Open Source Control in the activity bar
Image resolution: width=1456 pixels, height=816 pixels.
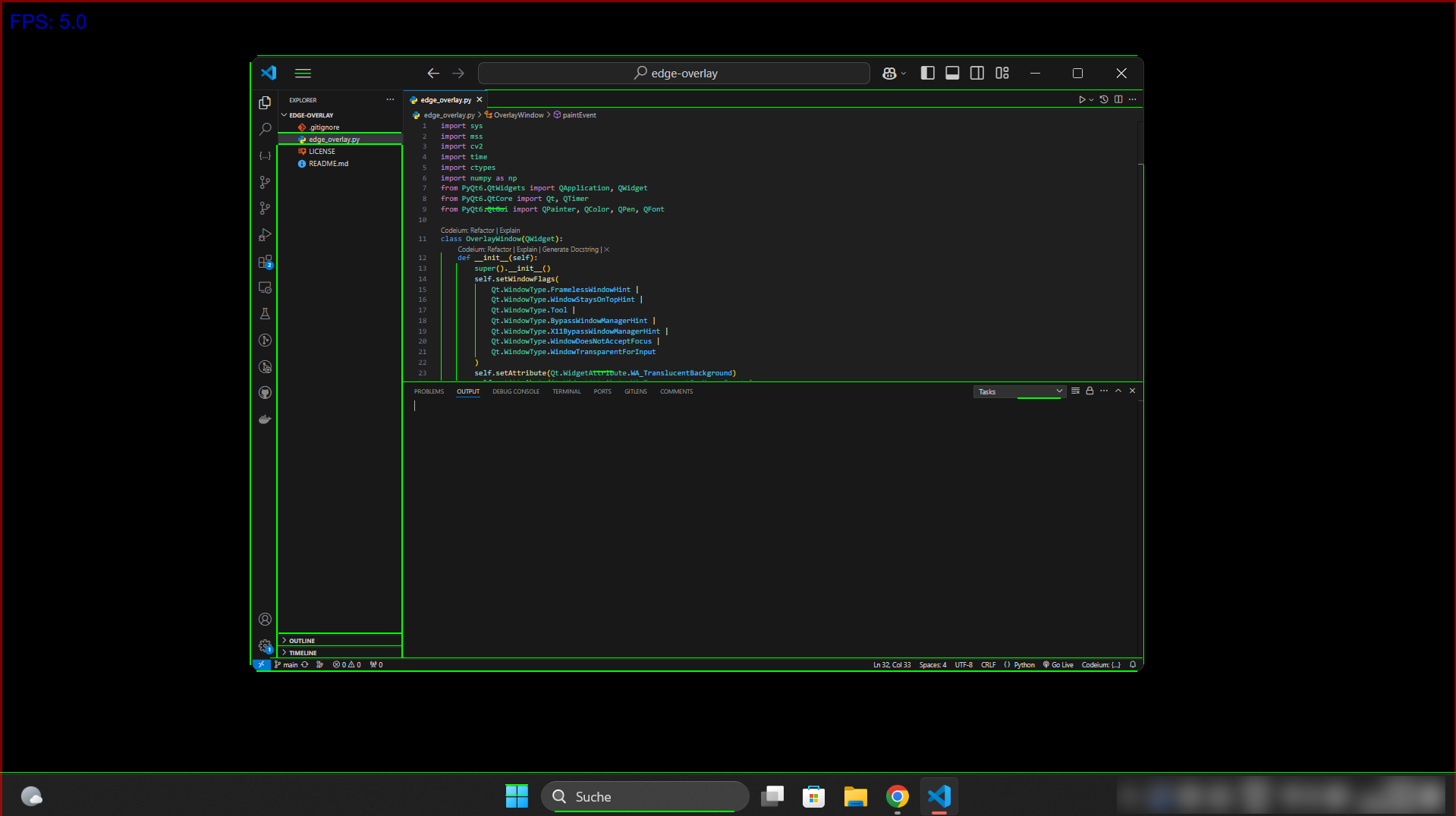(x=265, y=182)
